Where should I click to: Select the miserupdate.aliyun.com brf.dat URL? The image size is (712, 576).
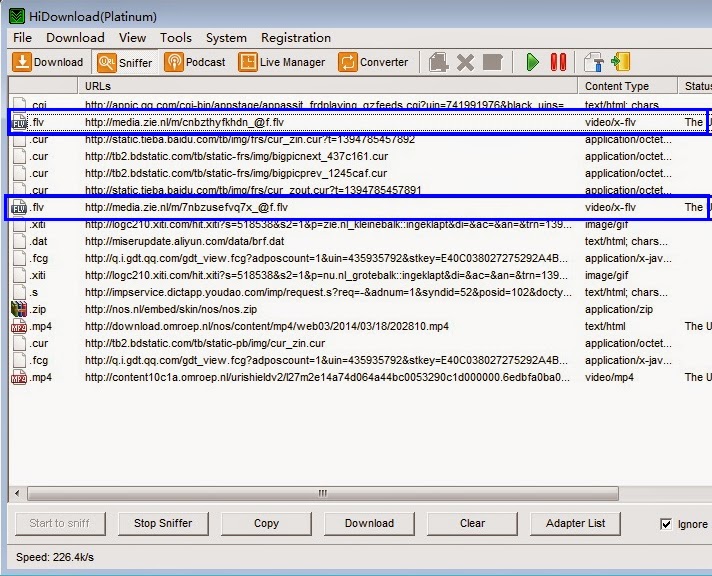[184, 241]
